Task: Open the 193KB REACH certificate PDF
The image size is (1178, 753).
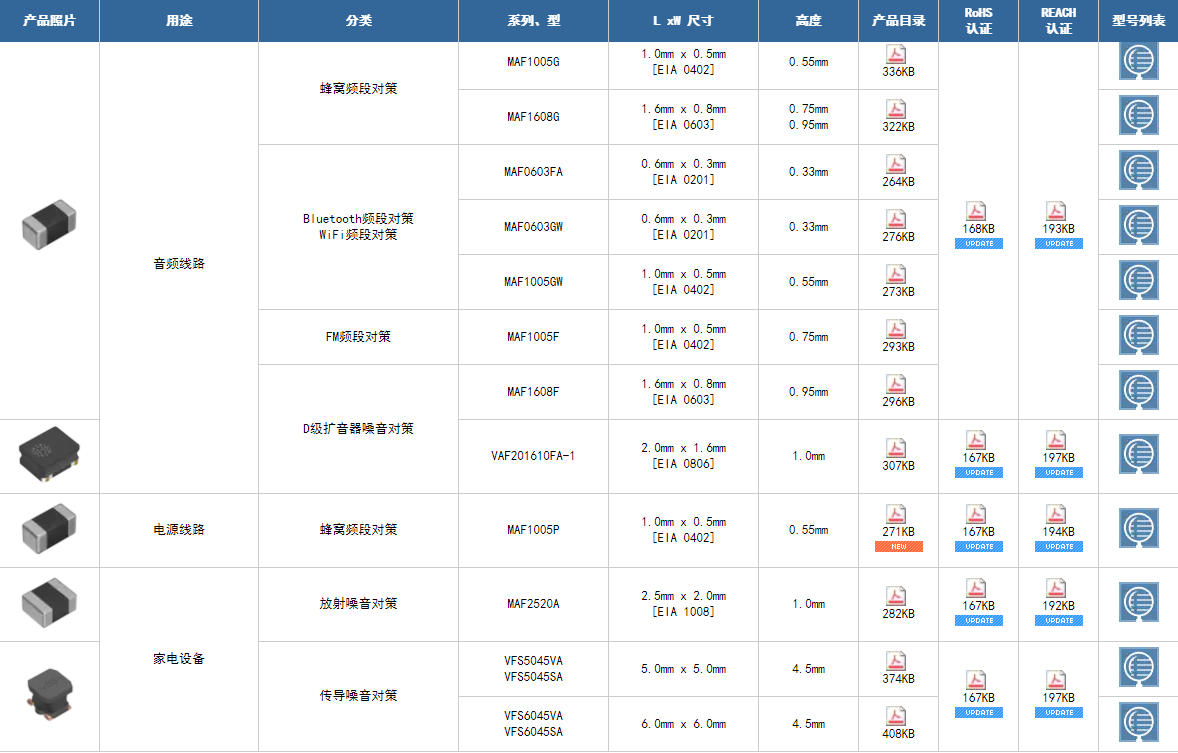Action: (x=1057, y=212)
